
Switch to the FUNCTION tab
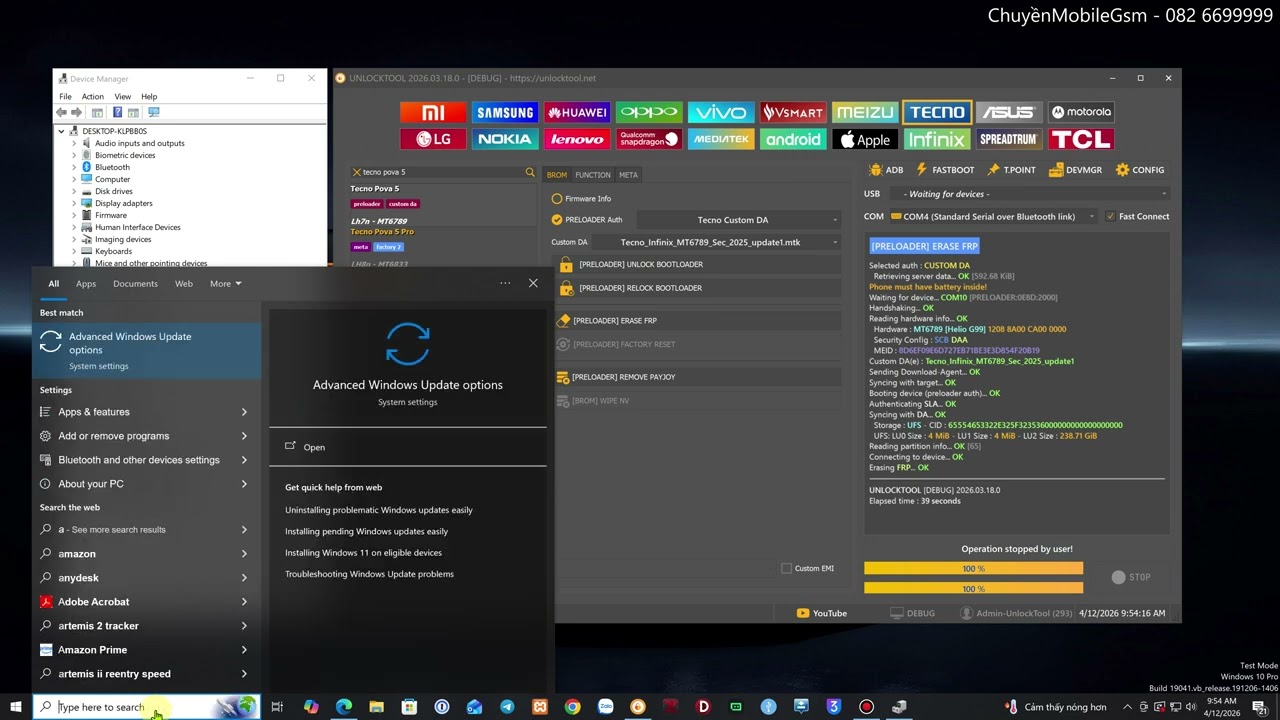(x=592, y=175)
